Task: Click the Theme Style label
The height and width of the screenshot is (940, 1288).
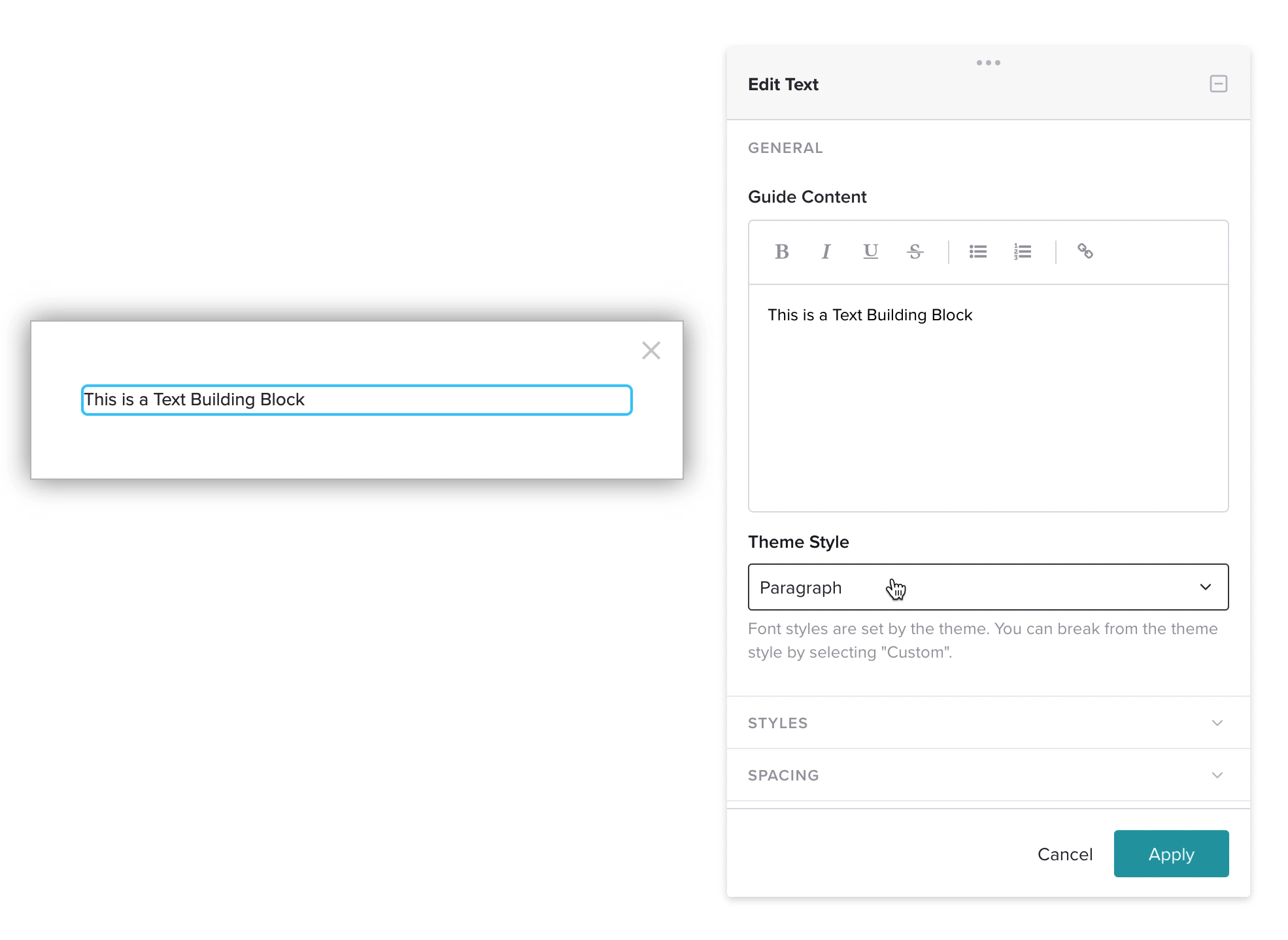Action: point(798,542)
